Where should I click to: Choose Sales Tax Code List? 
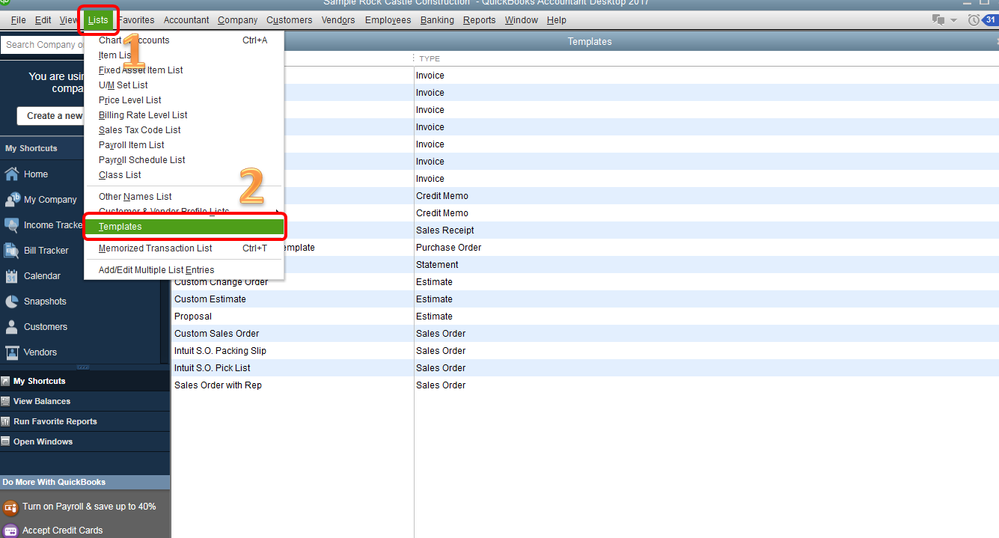(x=140, y=130)
